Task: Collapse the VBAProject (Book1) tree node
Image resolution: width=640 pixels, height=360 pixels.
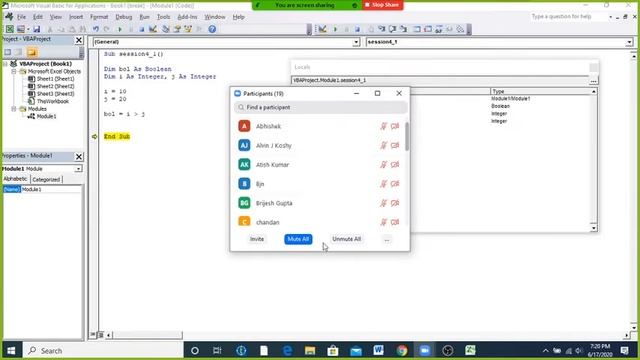Action: pyautogui.click(x=6, y=64)
